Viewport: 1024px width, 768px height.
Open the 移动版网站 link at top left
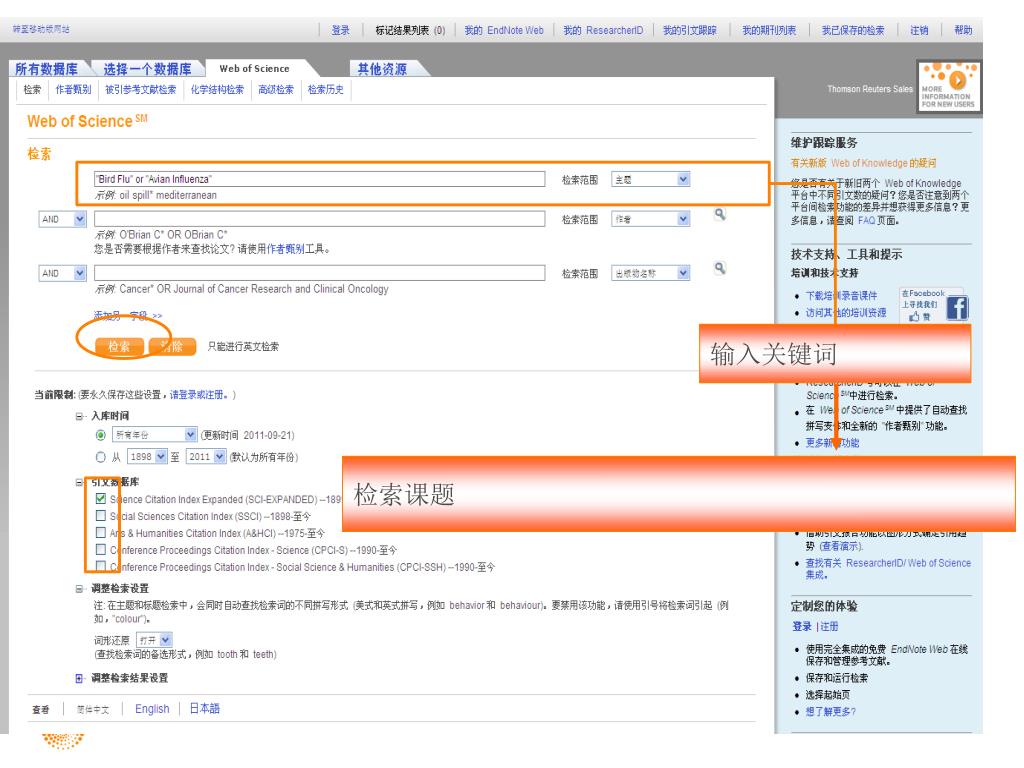pyautogui.click(x=40, y=29)
